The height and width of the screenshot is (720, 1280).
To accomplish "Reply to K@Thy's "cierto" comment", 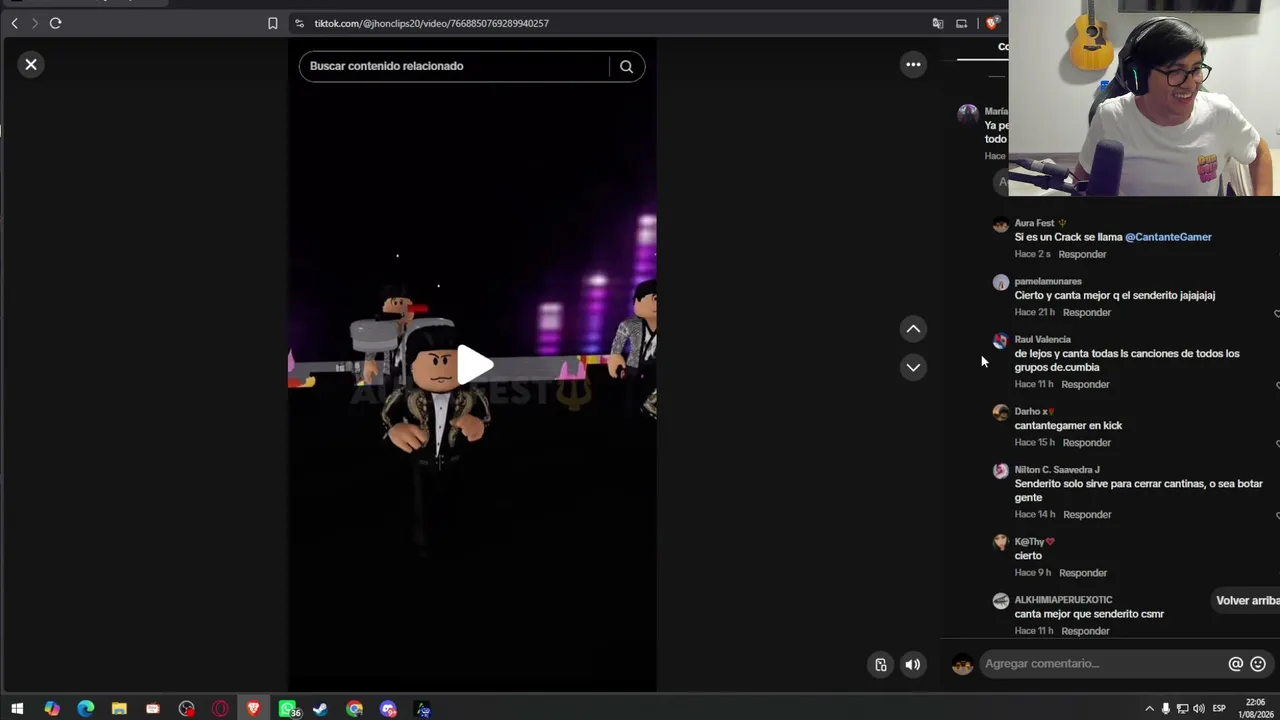I will pos(1082,572).
